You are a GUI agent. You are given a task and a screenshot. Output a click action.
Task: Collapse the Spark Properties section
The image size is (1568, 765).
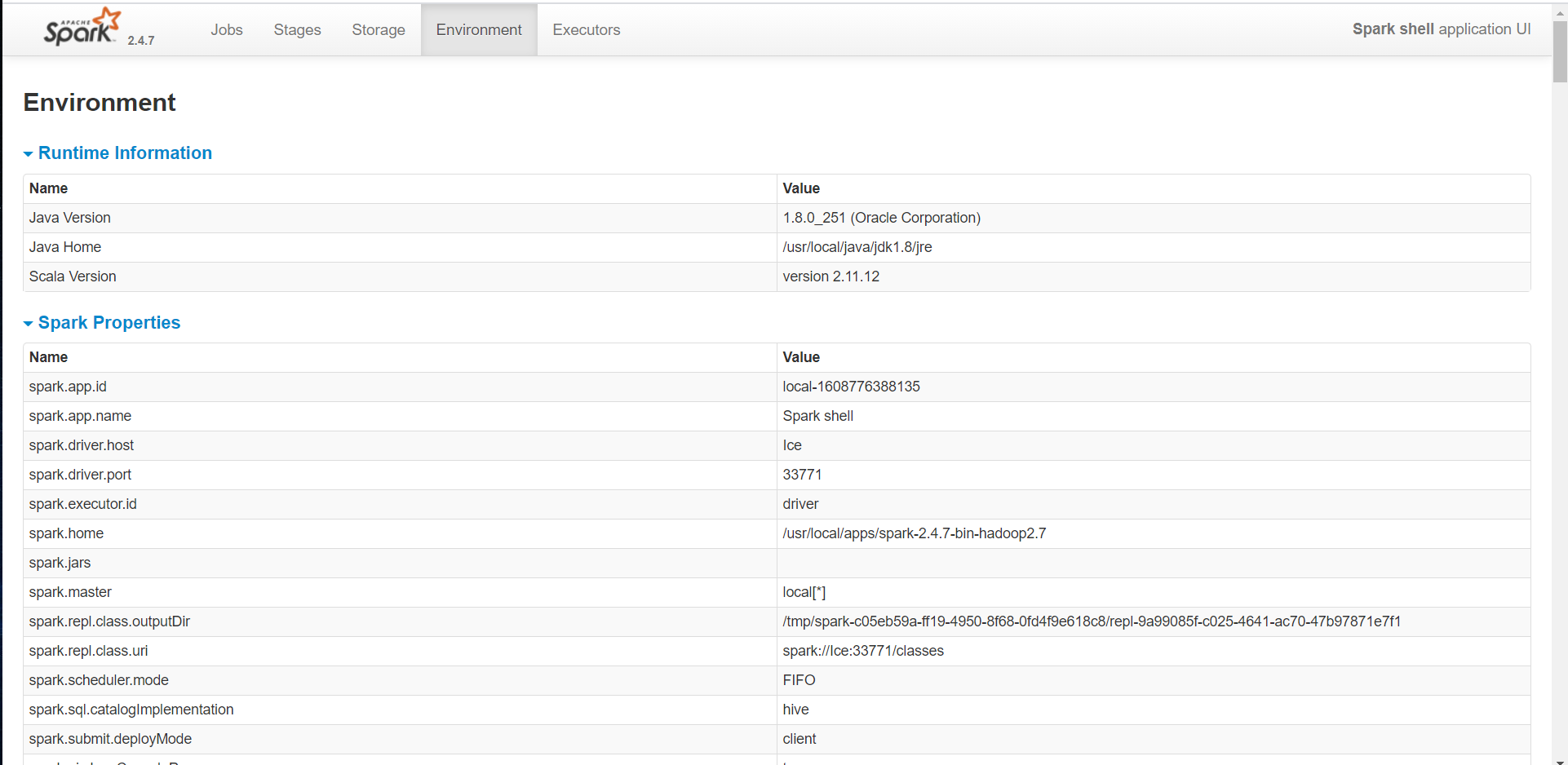point(102,323)
